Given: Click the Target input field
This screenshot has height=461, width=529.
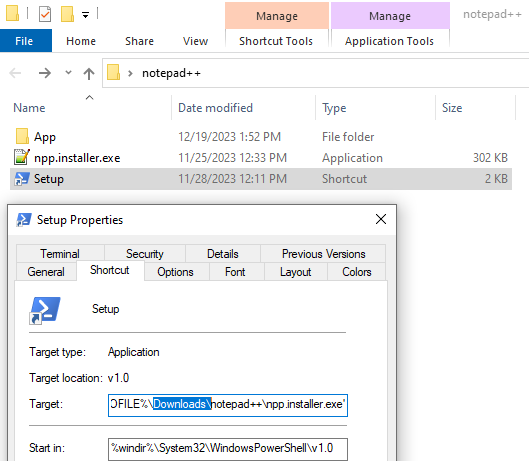Looking at the screenshot, I should [x=228, y=405].
